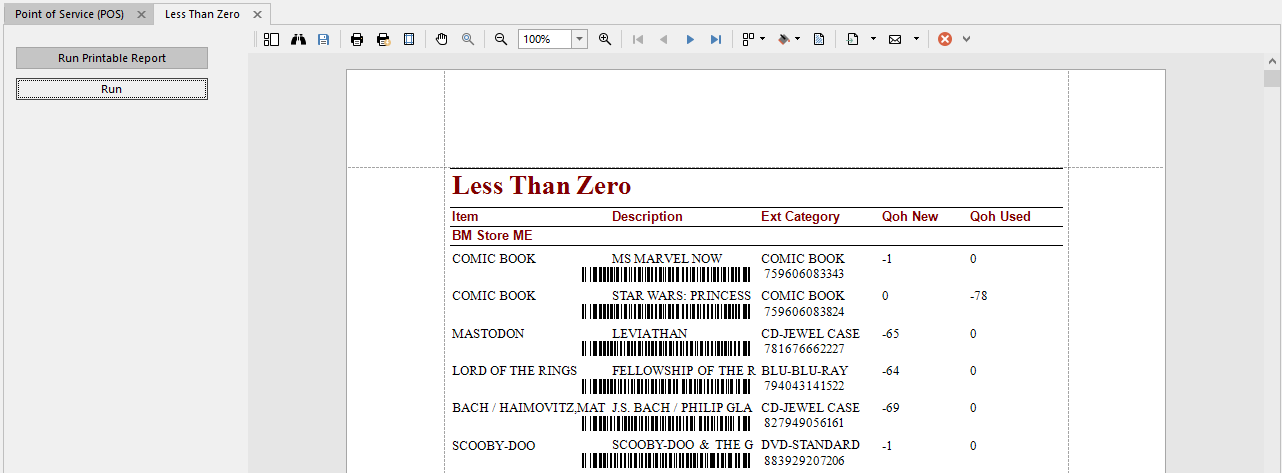Close the Less Than Zero tab

pos(258,14)
